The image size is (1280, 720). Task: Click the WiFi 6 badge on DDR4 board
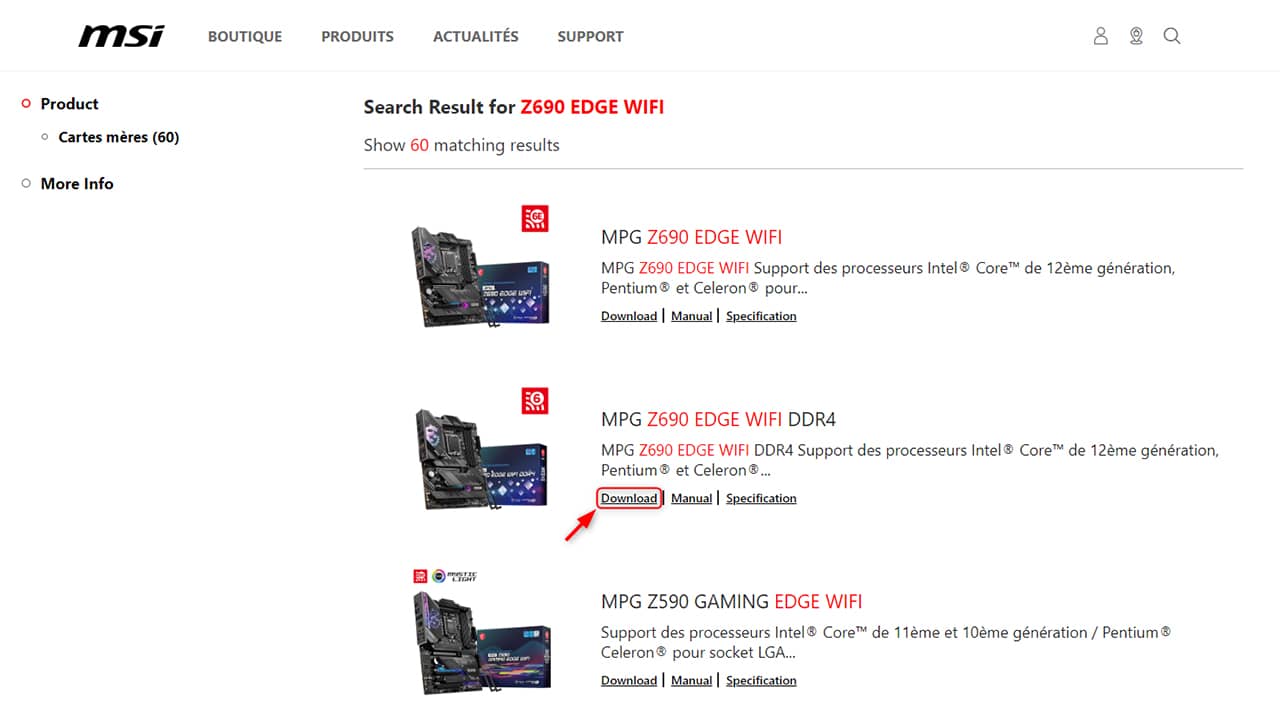point(535,401)
